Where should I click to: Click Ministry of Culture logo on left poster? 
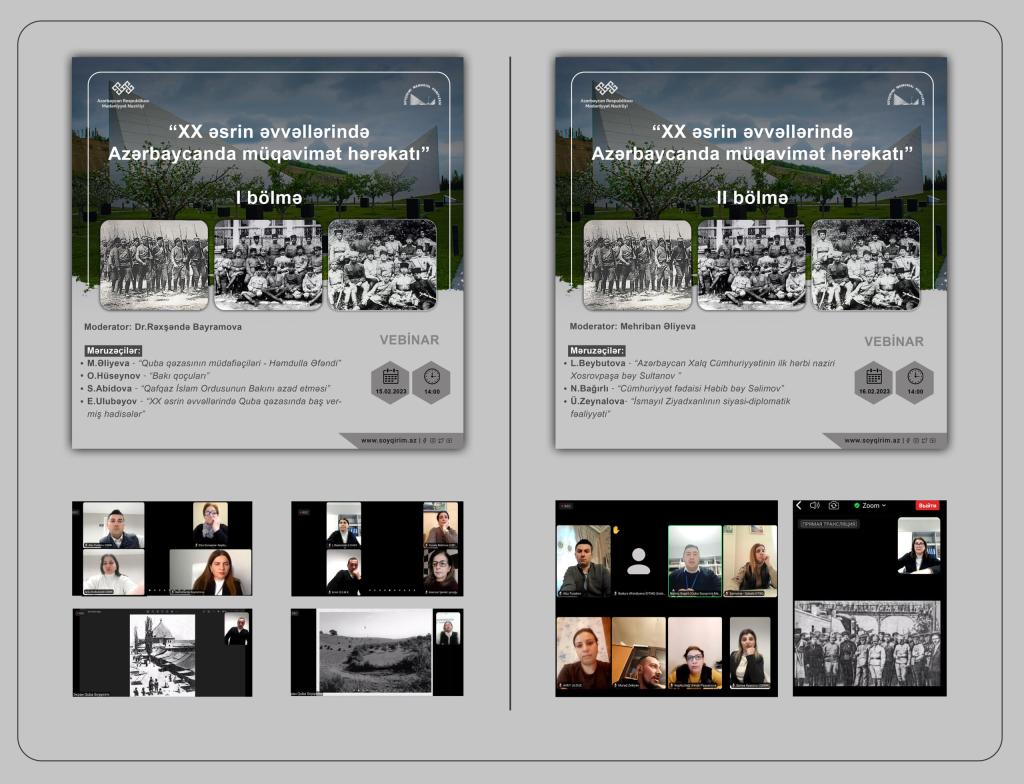click(x=123, y=95)
